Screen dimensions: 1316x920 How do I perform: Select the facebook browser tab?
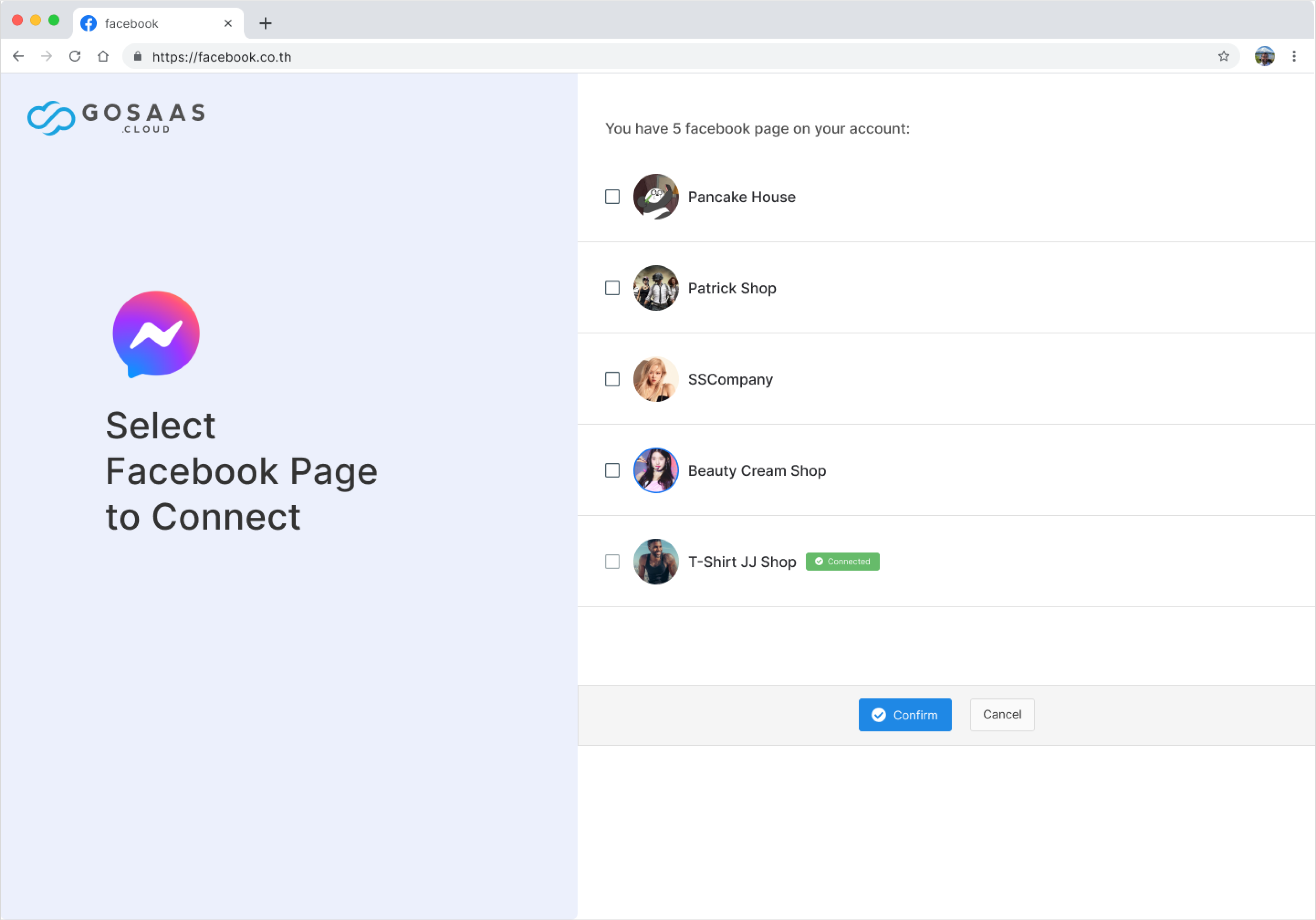[x=158, y=23]
